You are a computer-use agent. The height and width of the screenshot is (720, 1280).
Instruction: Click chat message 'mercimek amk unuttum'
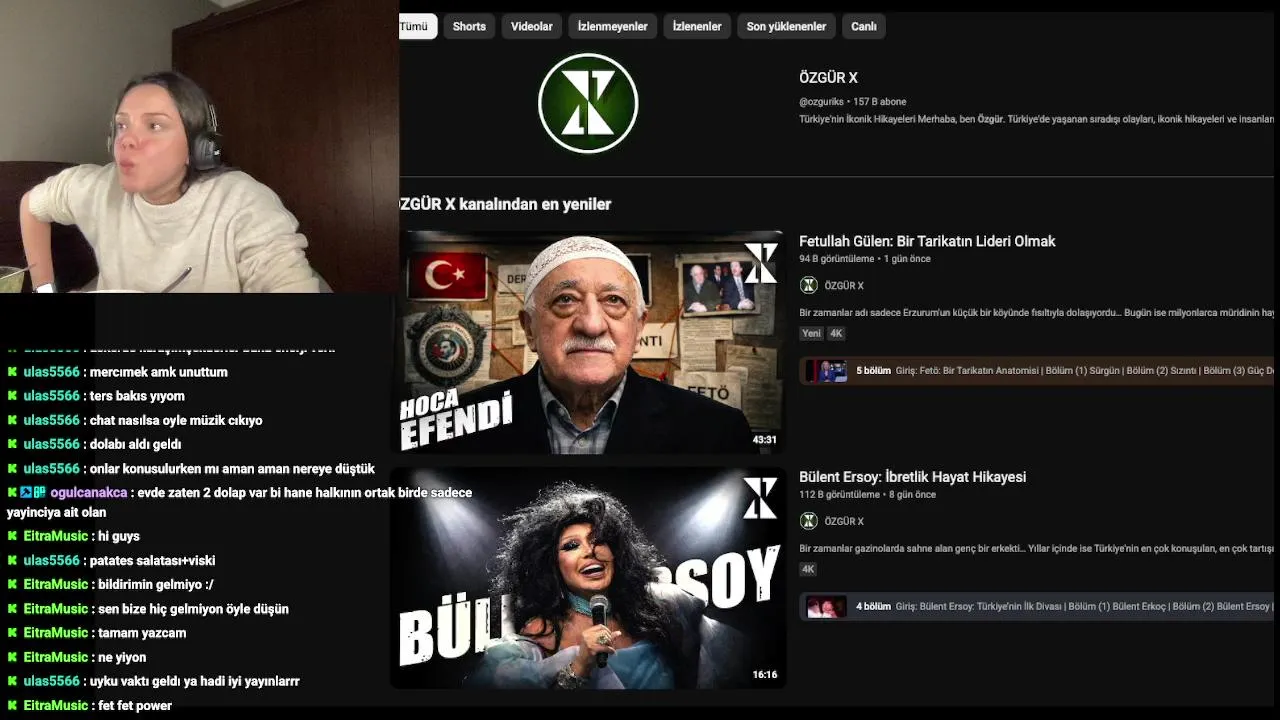click(159, 372)
